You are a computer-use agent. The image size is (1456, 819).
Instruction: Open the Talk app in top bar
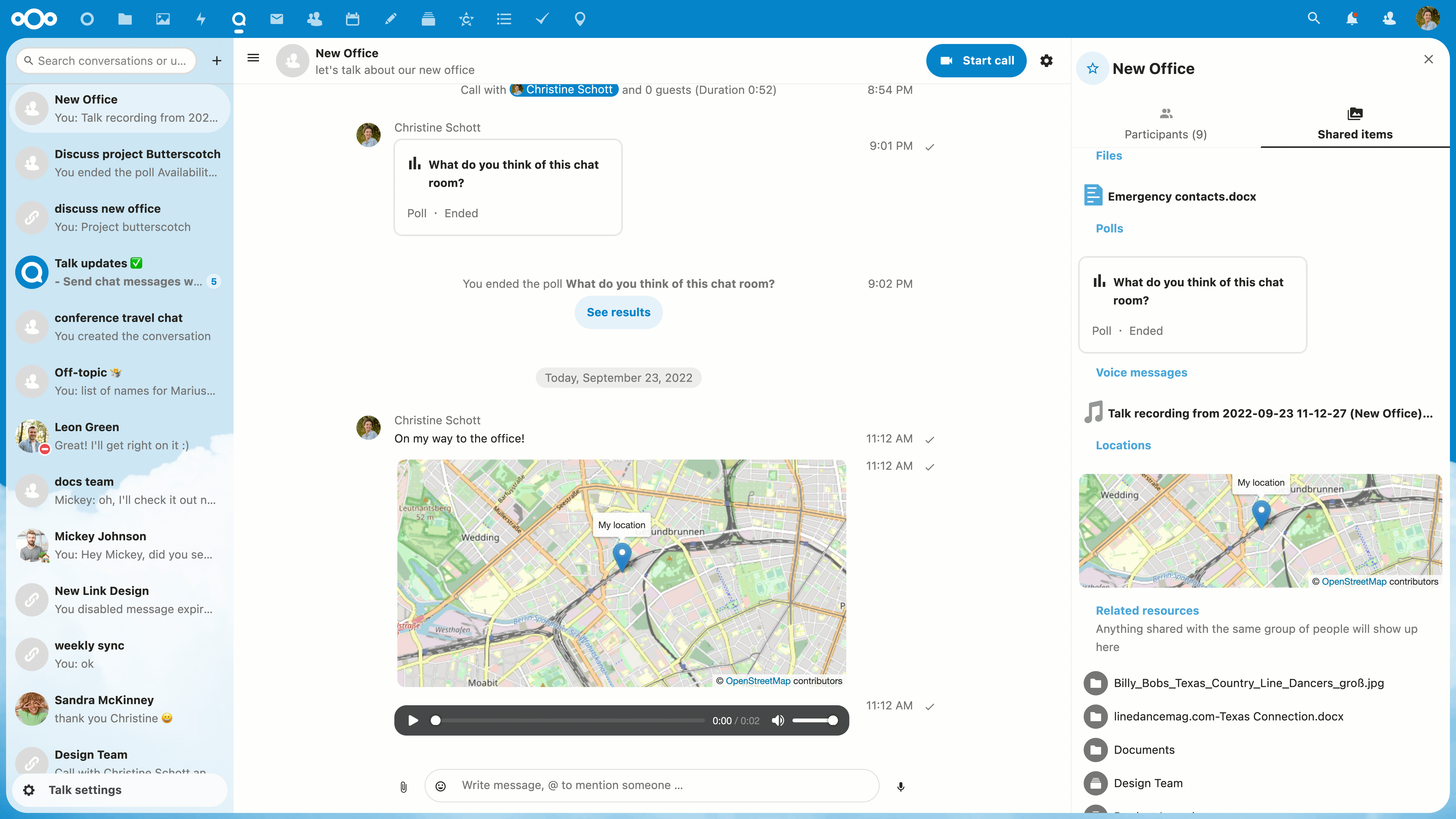coord(238,19)
